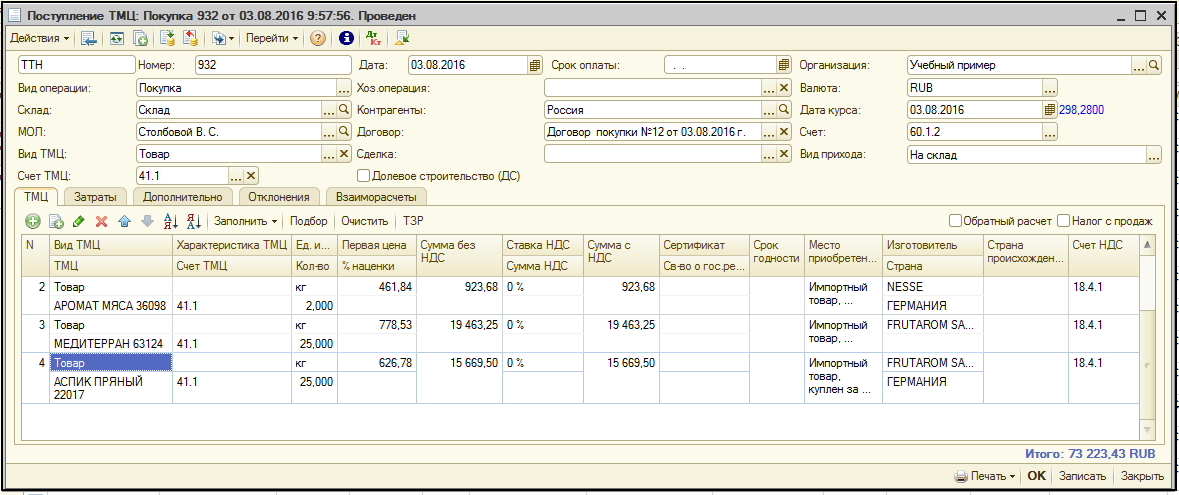
Task: Open the calendar picker for Дата field
Action: click(534, 65)
